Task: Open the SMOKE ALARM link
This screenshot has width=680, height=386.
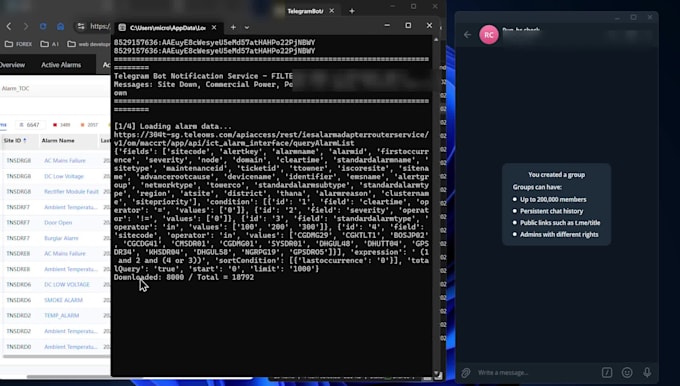Action: 63,300
